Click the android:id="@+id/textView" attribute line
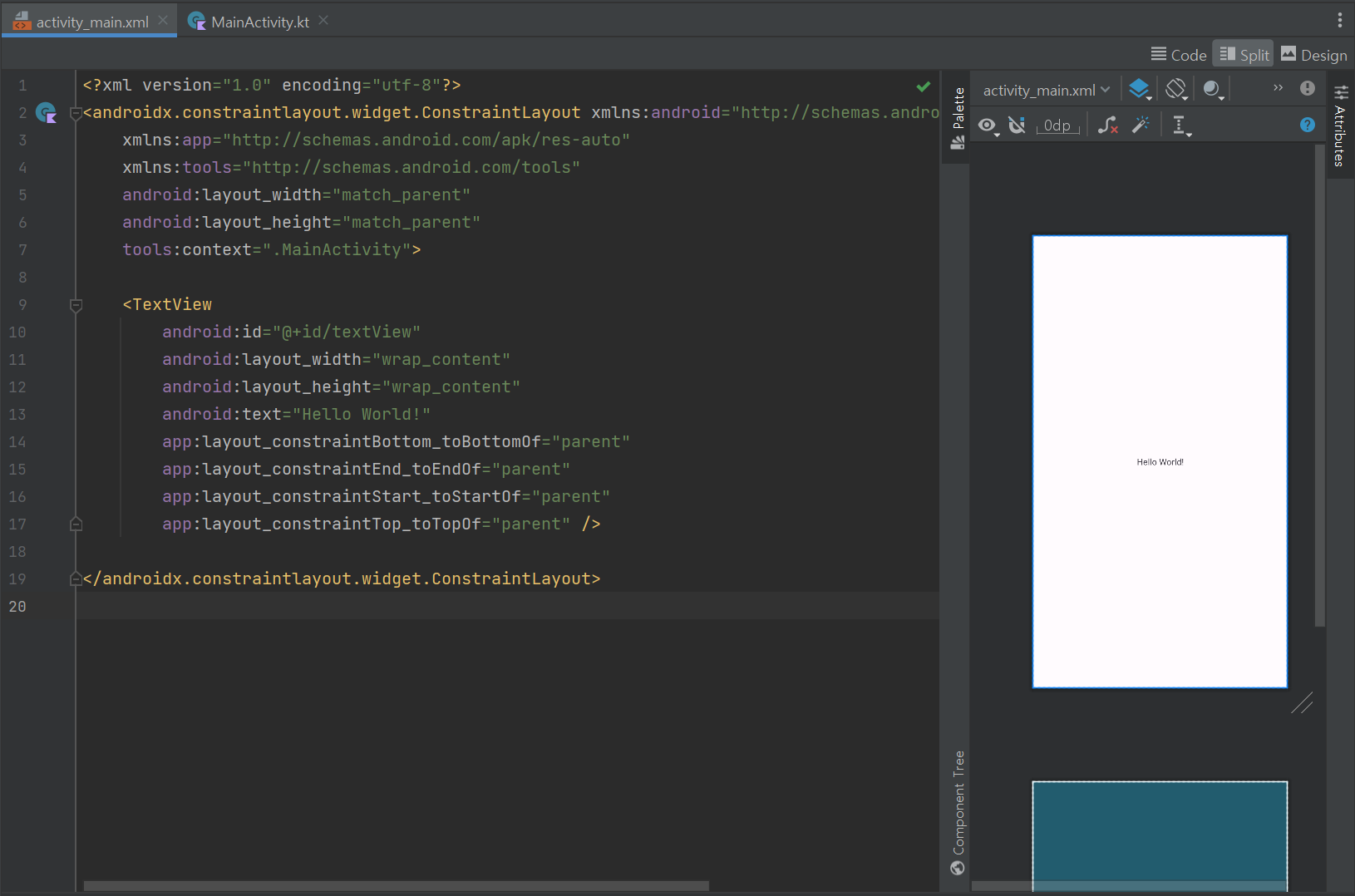The image size is (1355, 896). 291,332
